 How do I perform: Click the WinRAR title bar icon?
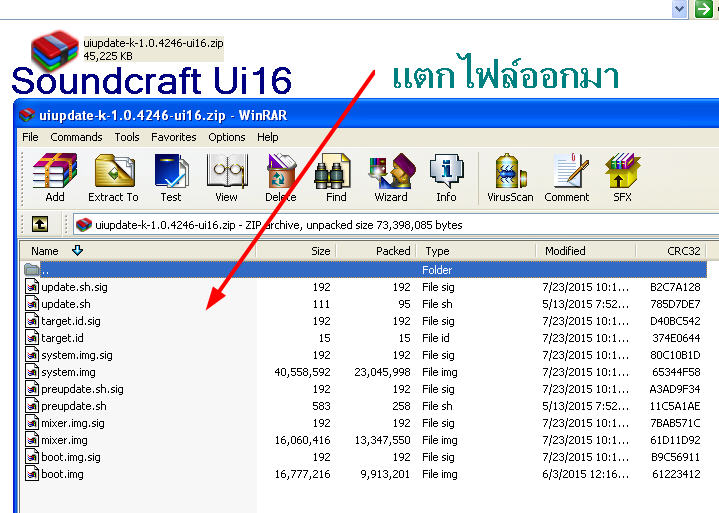(x=27, y=115)
